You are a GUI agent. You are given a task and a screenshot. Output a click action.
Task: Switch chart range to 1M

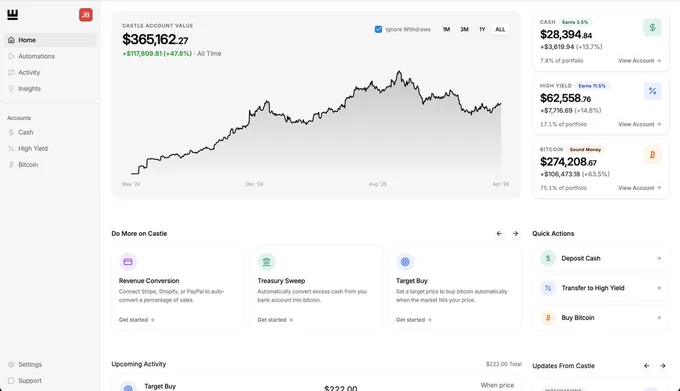point(446,29)
